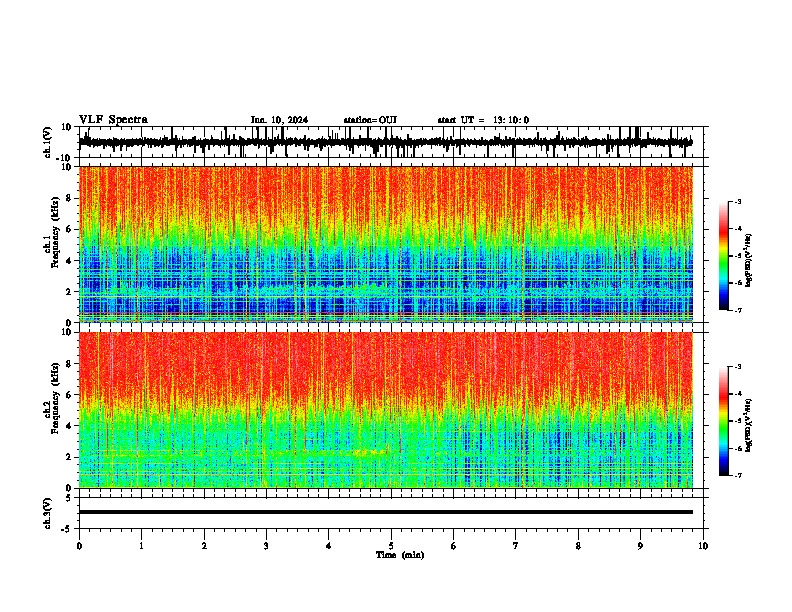Click the "Jan. 10, 2024" date label
792x612 pixels.
point(279,120)
